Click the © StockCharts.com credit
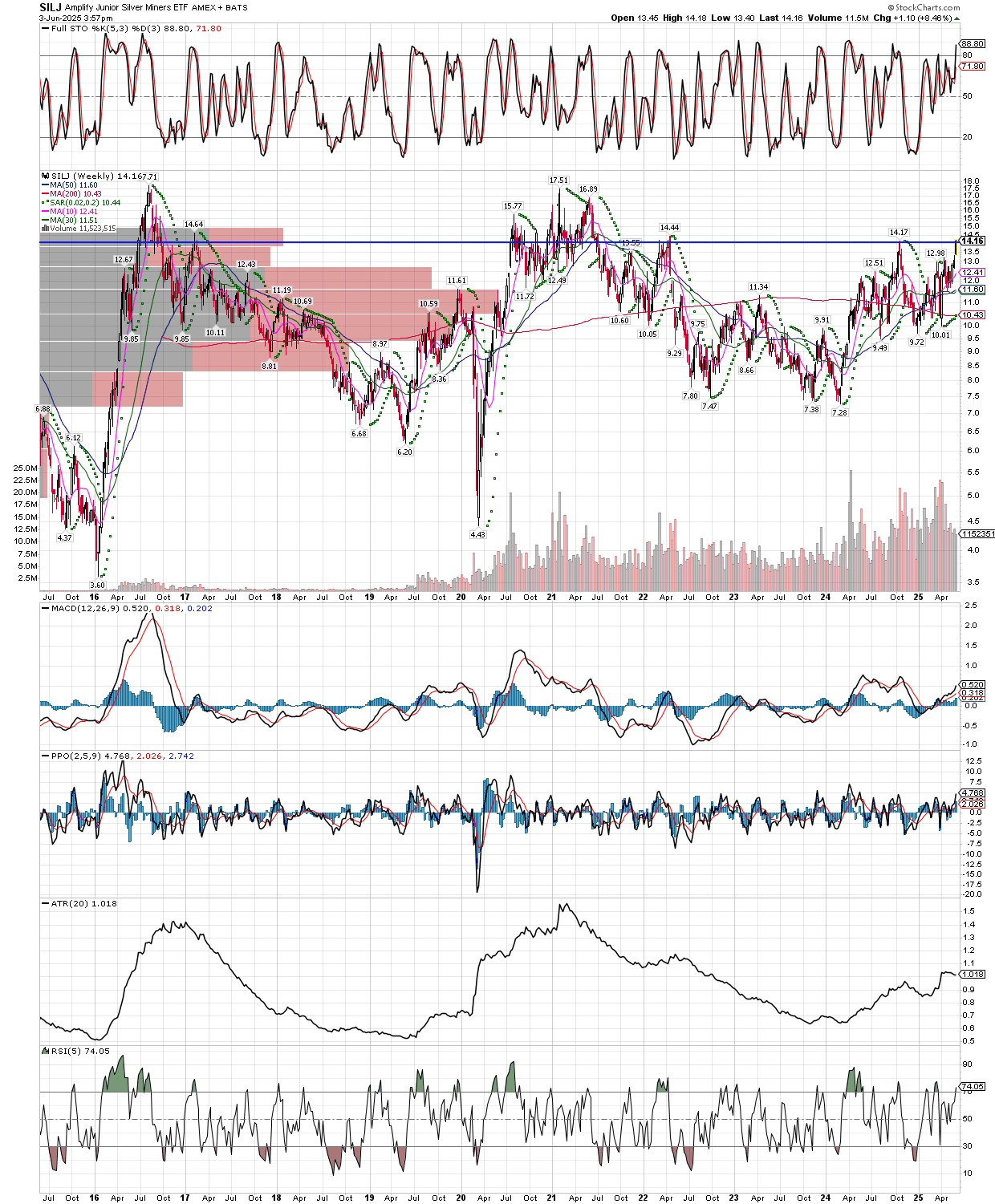995x1204 pixels. click(x=924, y=7)
